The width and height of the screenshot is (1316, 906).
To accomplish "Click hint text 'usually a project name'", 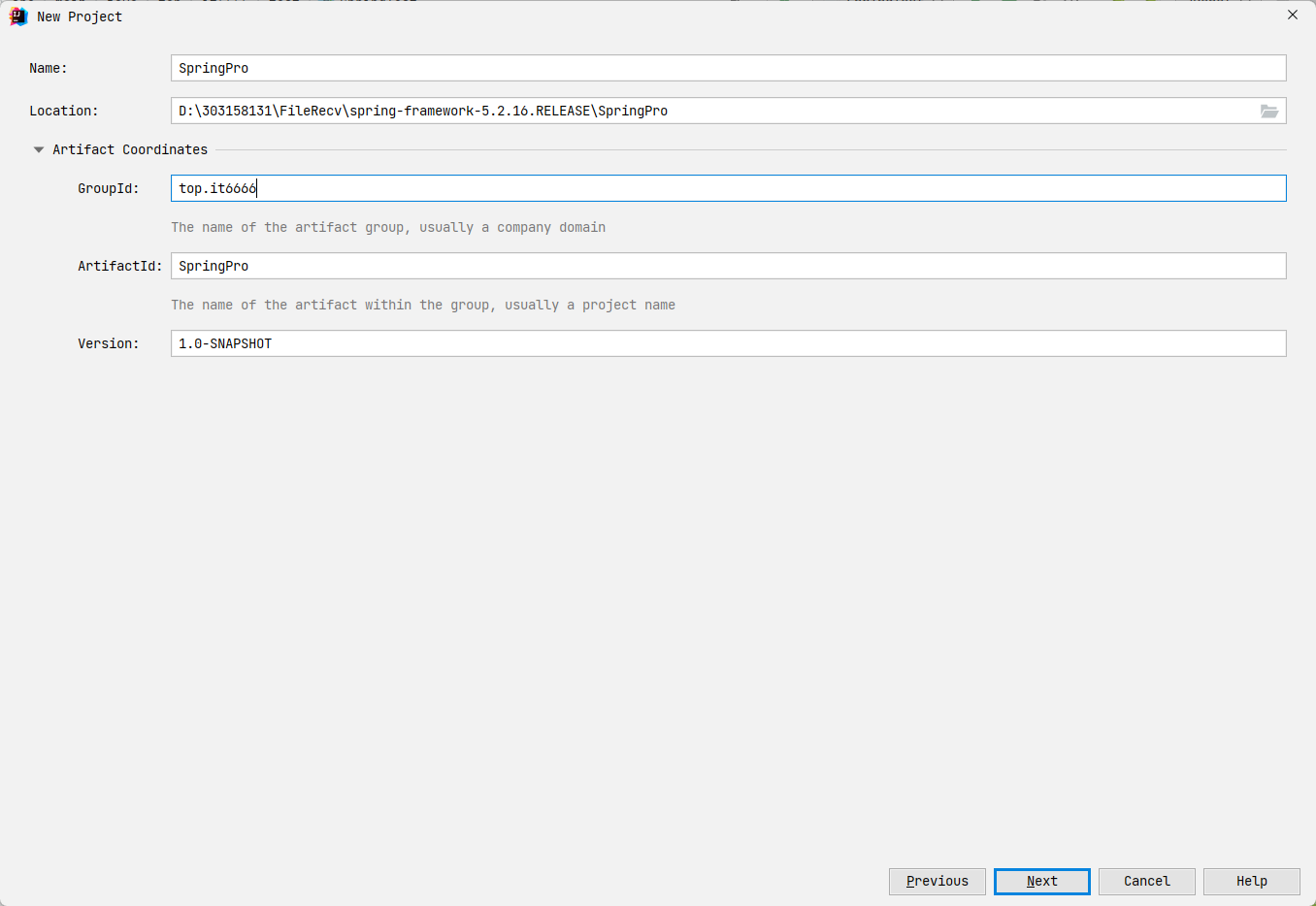I will click(x=590, y=305).
